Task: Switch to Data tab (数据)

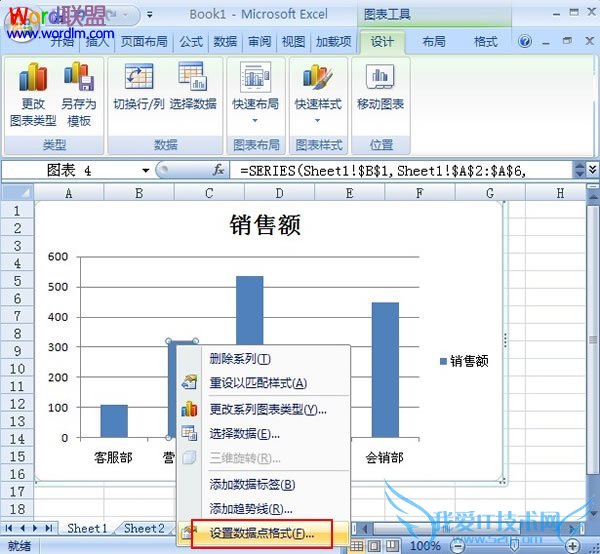Action: 225,41
